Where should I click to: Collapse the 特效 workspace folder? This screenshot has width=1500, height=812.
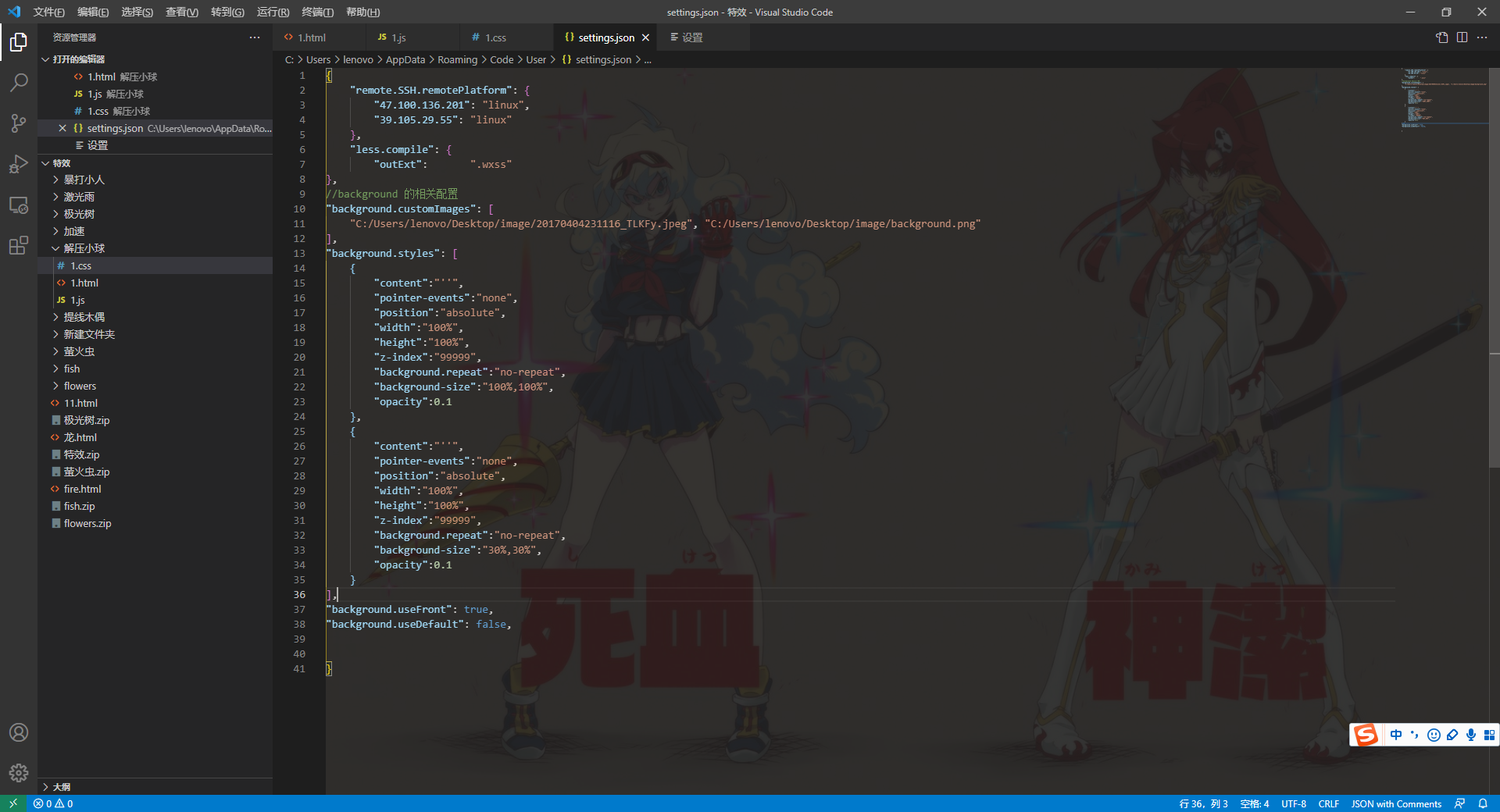[x=155, y=163]
